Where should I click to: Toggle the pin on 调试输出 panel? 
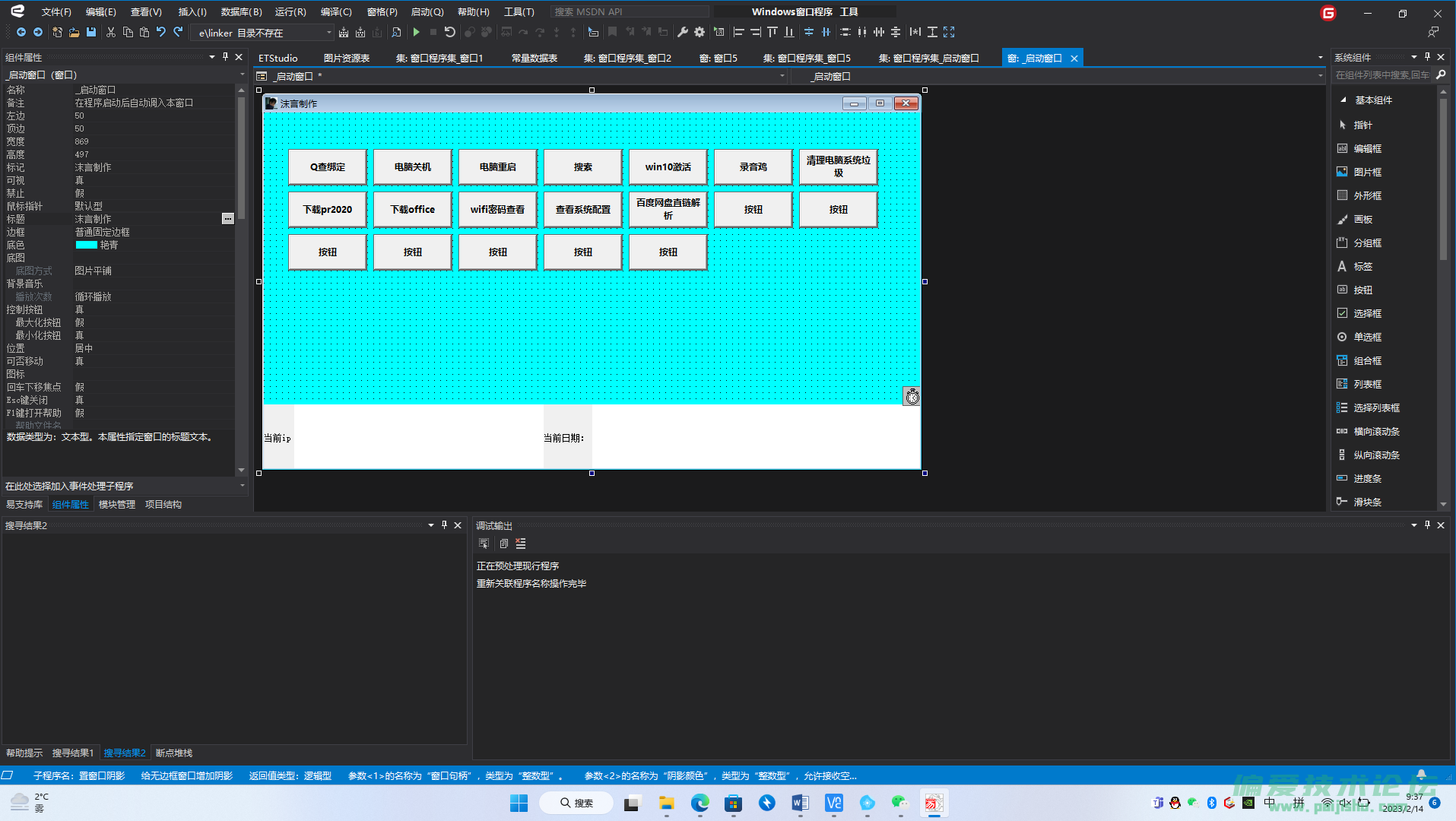point(1427,525)
